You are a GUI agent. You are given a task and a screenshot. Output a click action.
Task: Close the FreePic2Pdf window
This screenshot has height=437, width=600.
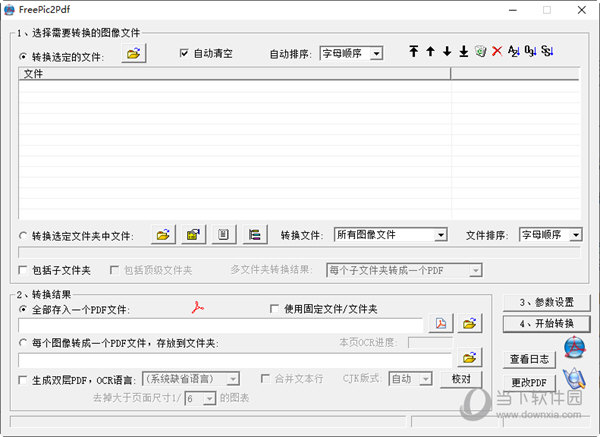click(x=582, y=10)
